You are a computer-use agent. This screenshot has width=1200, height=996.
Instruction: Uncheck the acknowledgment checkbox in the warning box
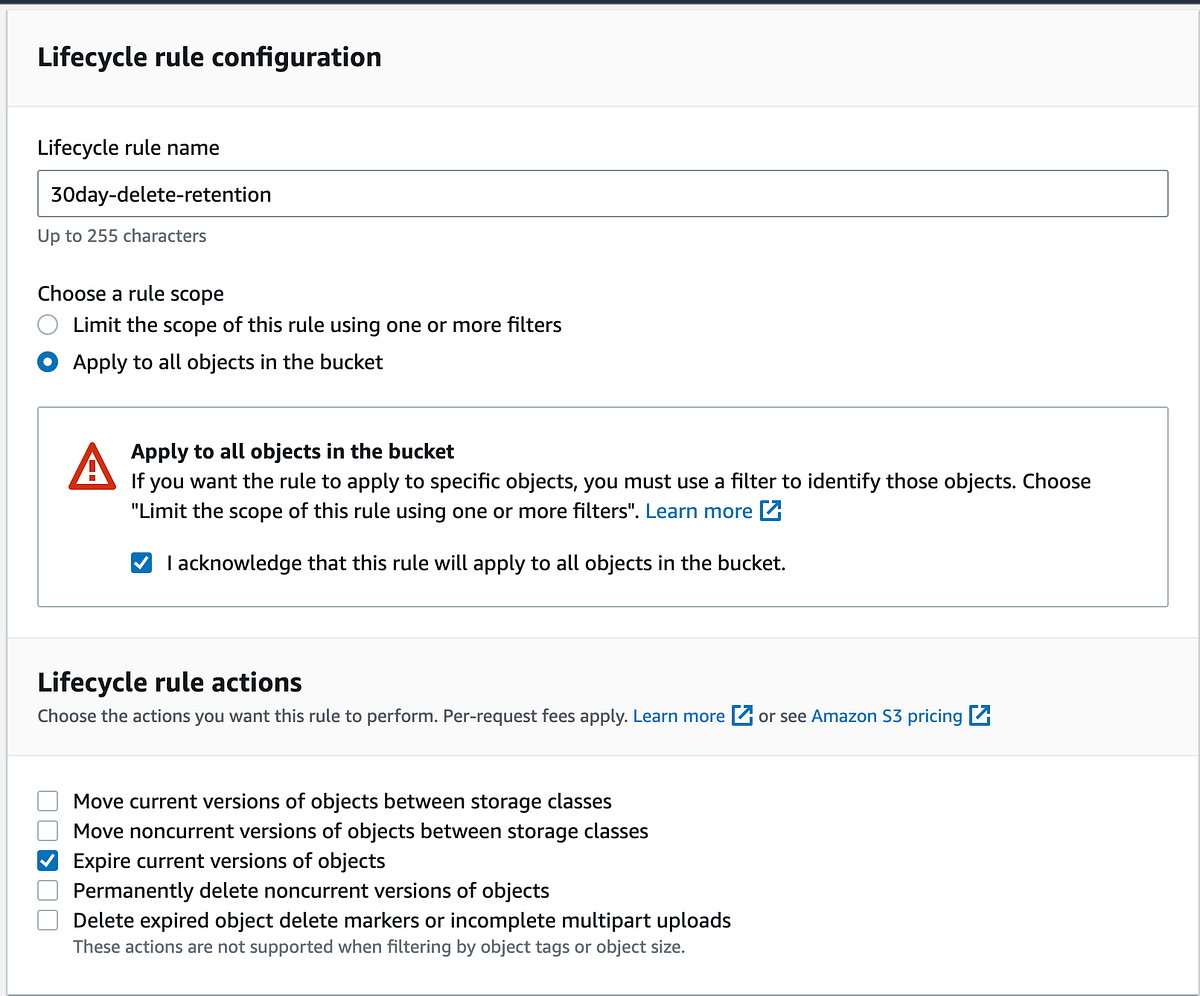pos(141,563)
